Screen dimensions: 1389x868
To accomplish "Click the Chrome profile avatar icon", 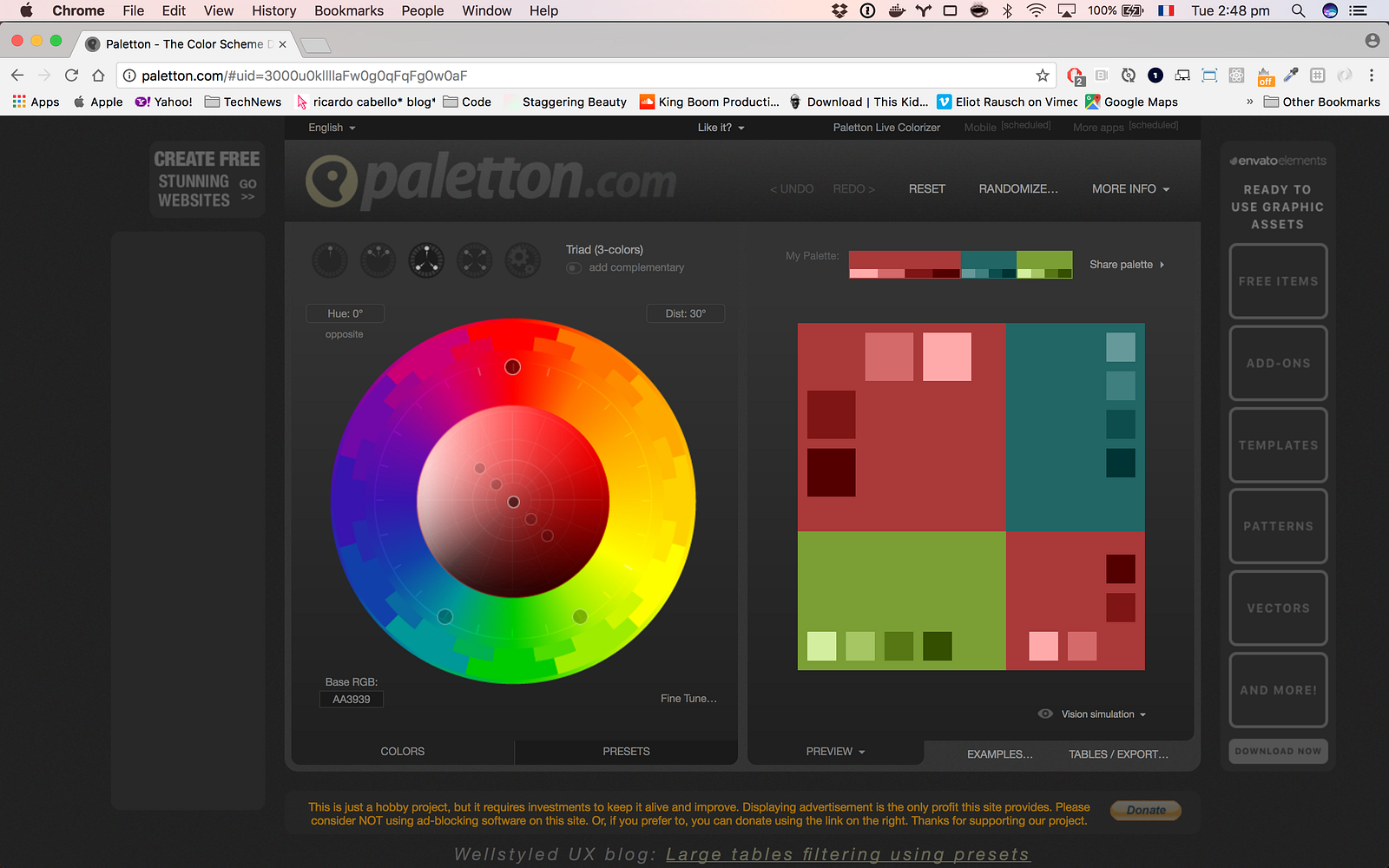I will 1372,41.
